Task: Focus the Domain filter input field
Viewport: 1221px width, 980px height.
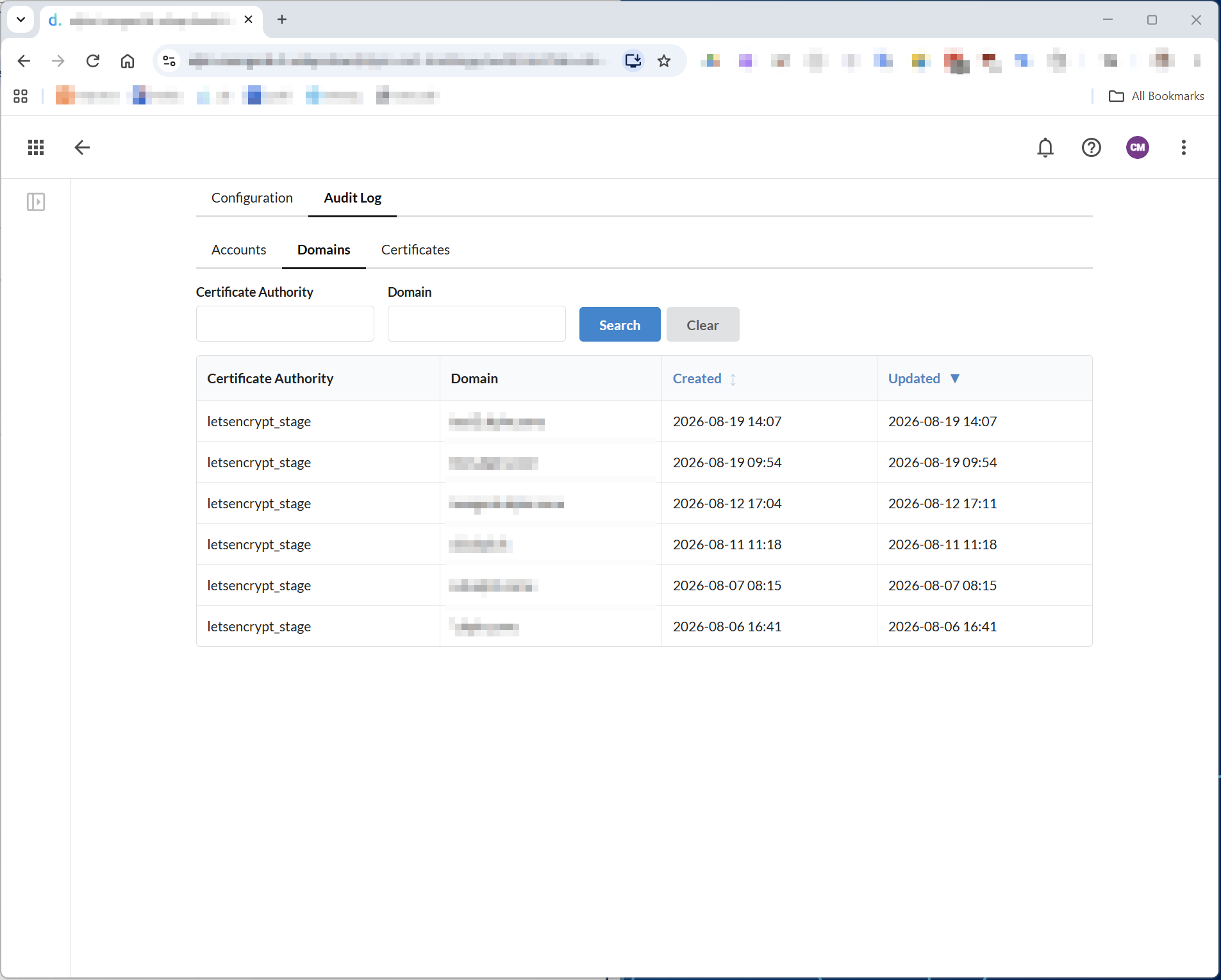Action: pos(477,324)
